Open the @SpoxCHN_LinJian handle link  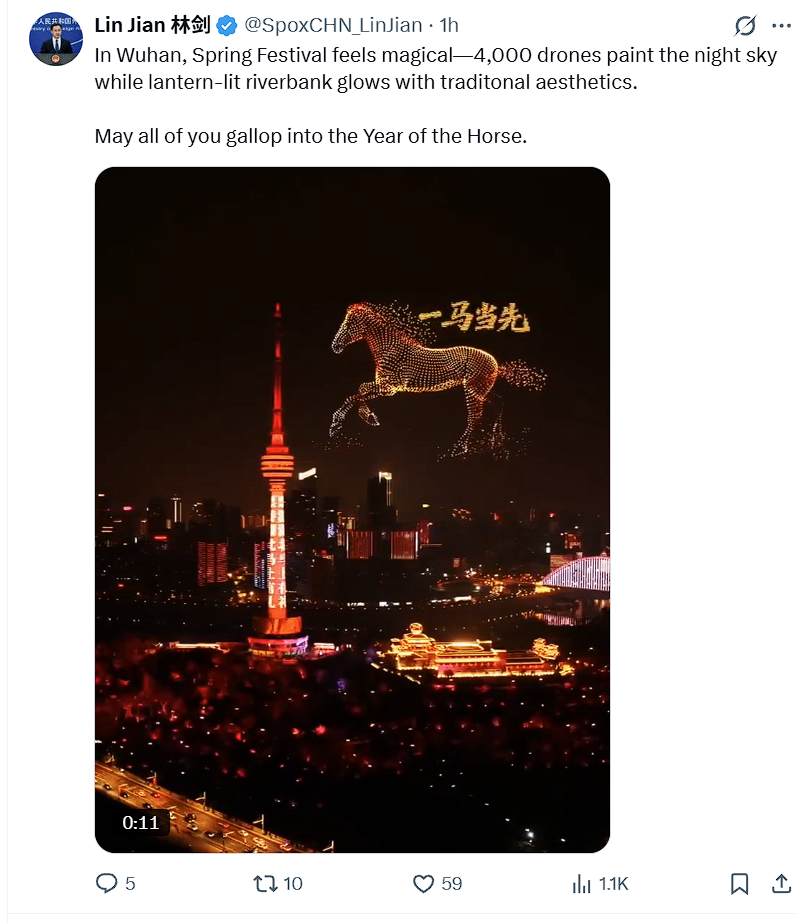pyautogui.click(x=333, y=25)
